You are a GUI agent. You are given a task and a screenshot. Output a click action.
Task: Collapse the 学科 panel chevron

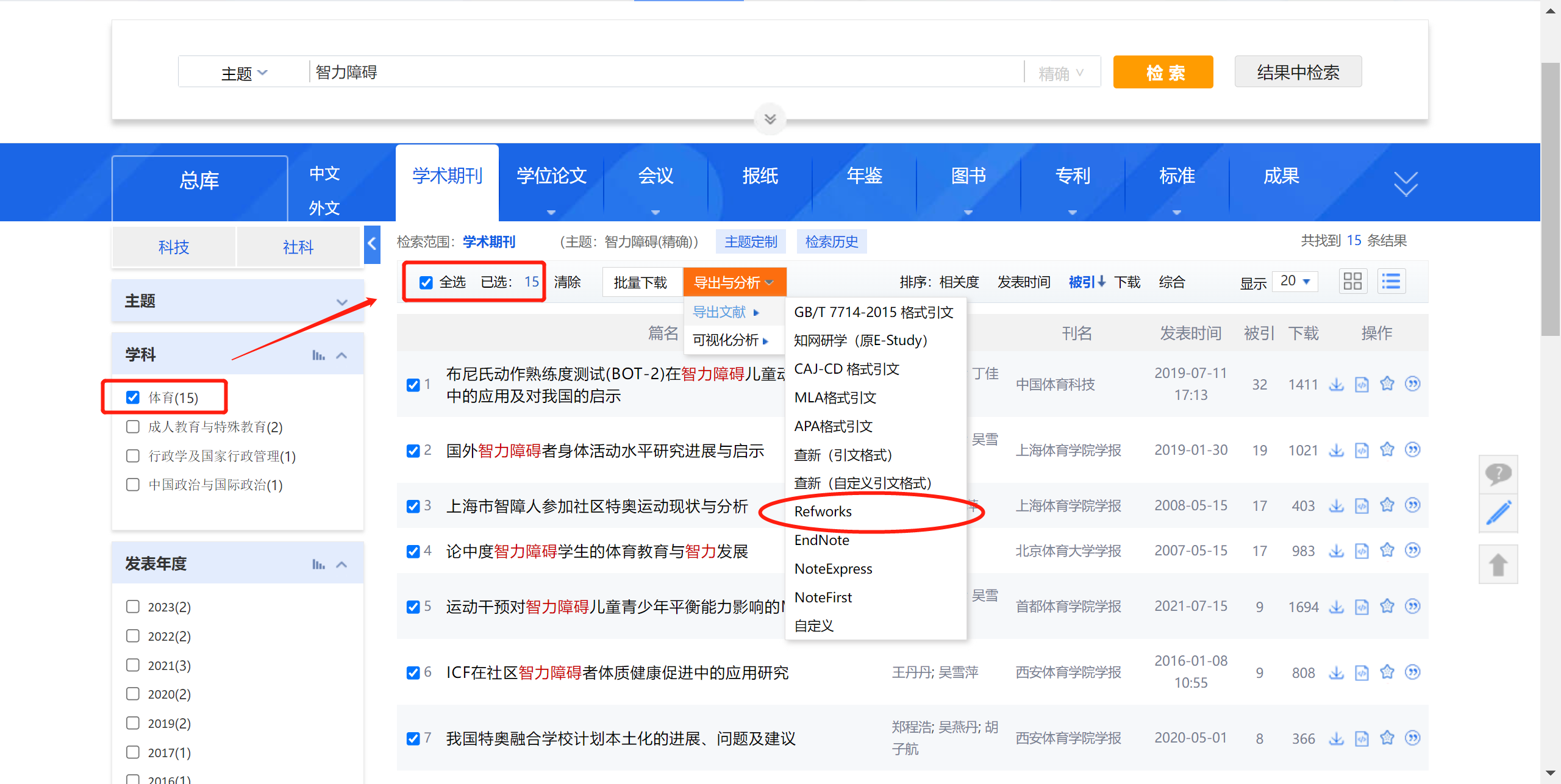(341, 354)
